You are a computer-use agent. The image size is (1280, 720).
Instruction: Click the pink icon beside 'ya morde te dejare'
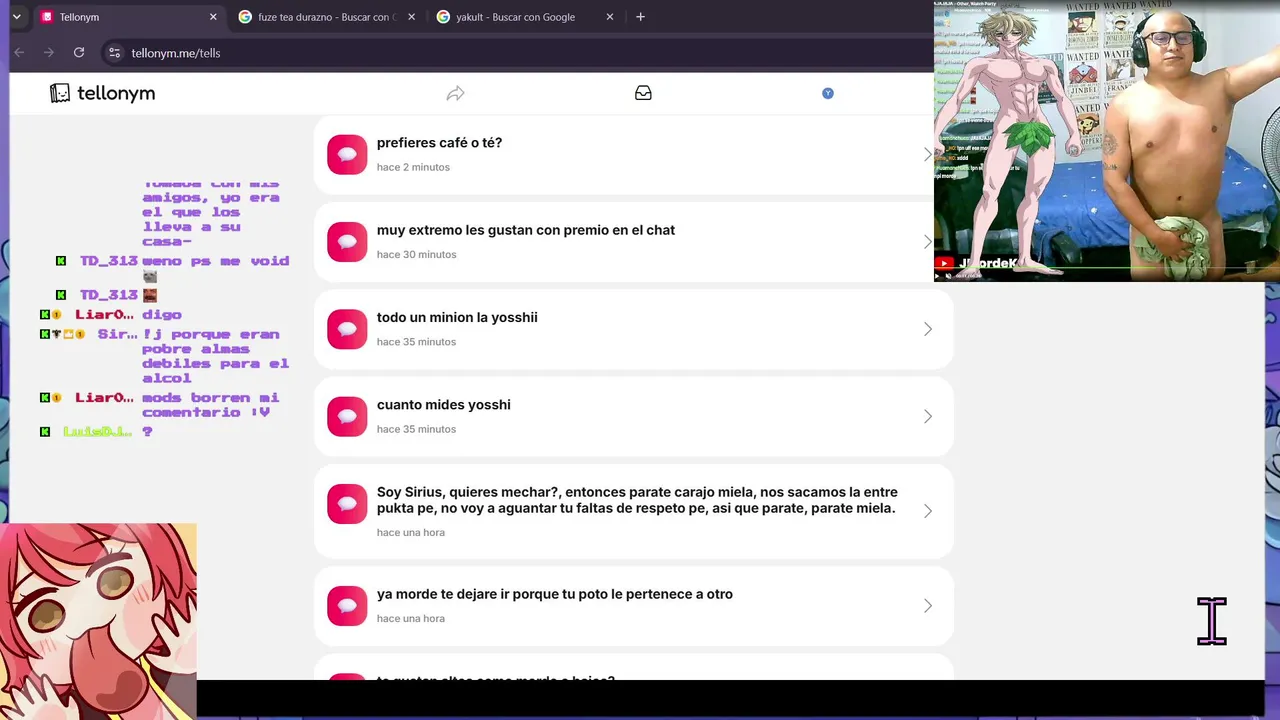347,606
